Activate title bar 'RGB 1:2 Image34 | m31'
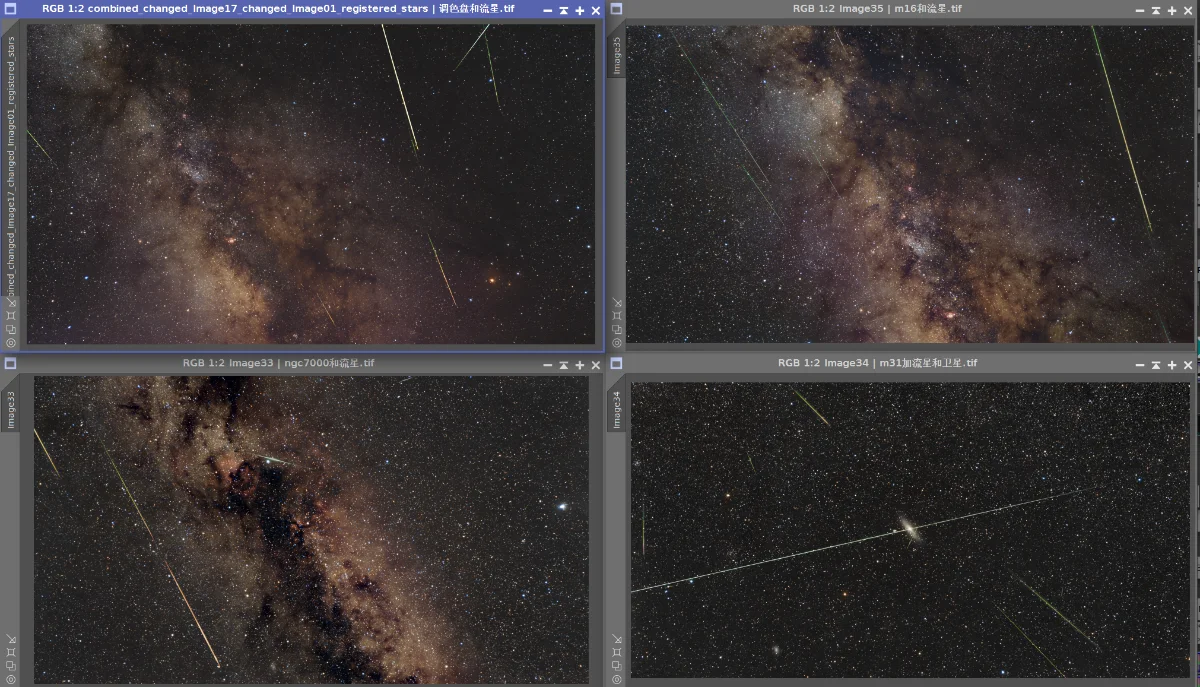Viewport: 1200px width, 687px height. coord(878,363)
